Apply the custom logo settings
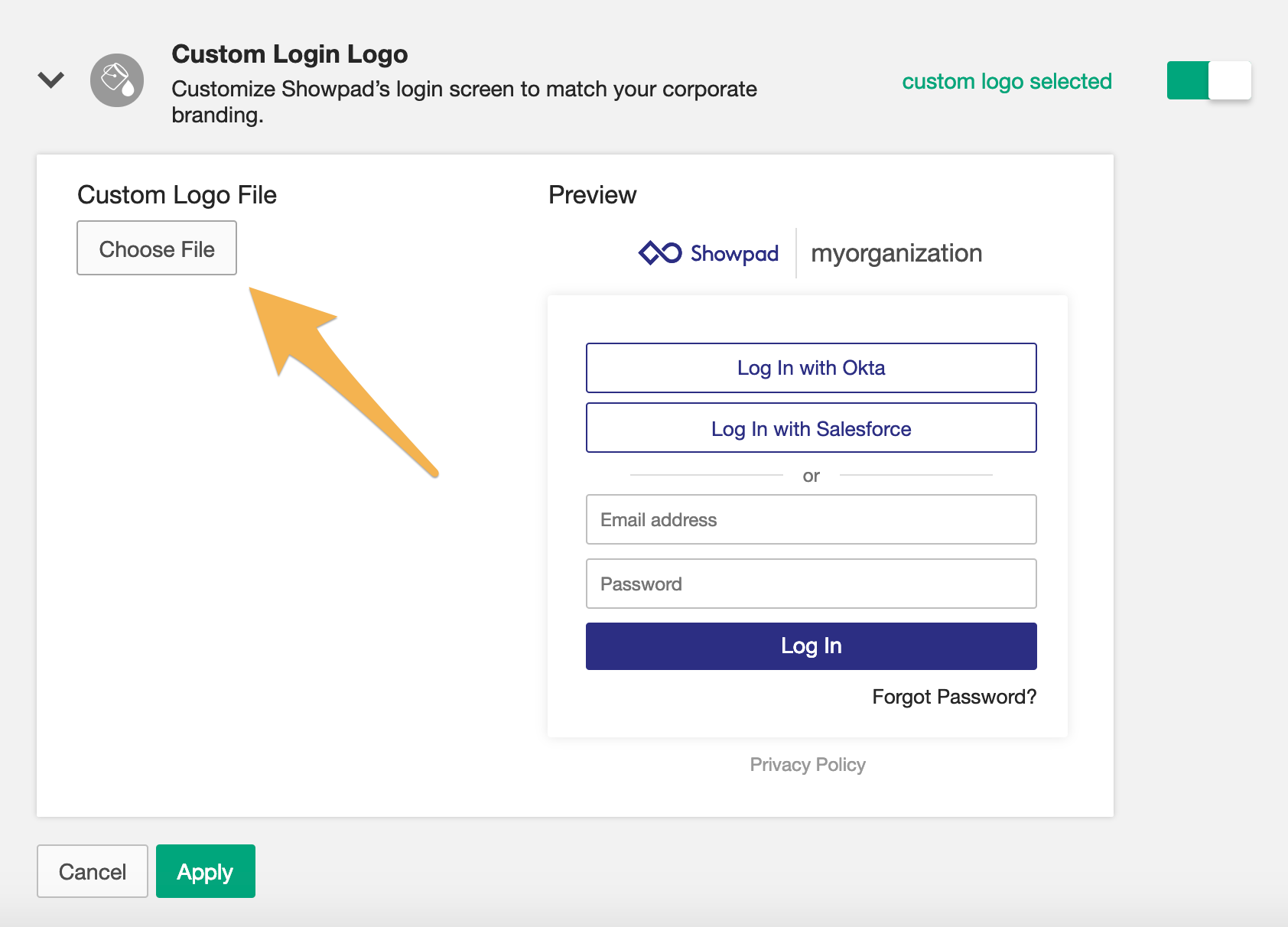This screenshot has width=1288, height=927. [206, 871]
